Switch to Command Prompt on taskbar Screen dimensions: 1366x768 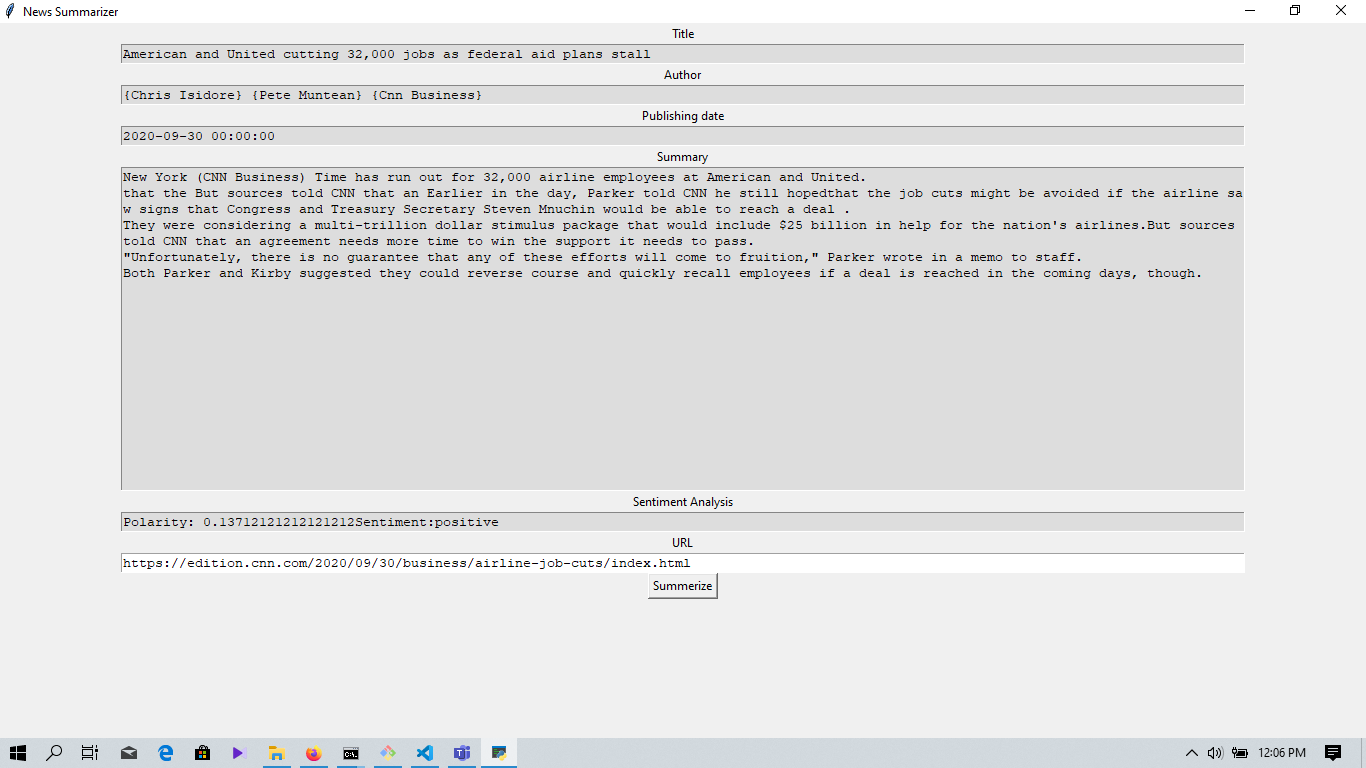351,753
